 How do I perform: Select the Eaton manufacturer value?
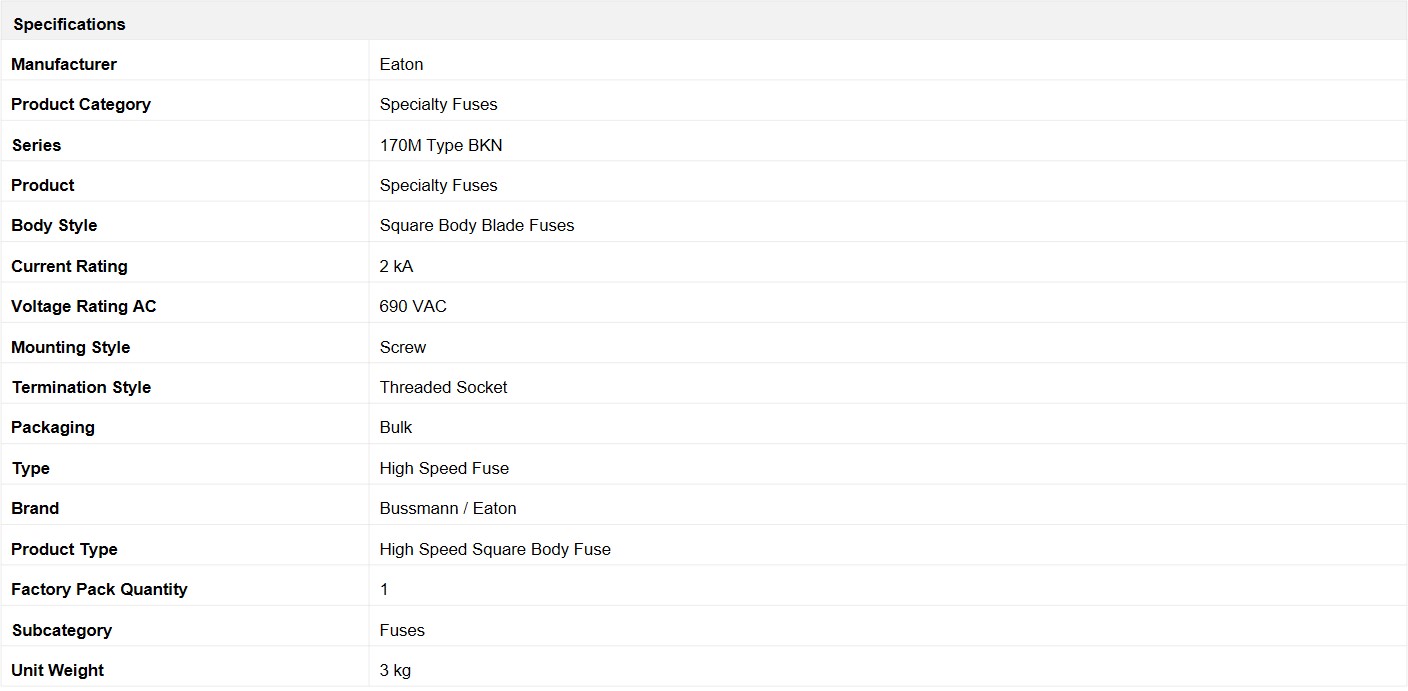pos(401,64)
